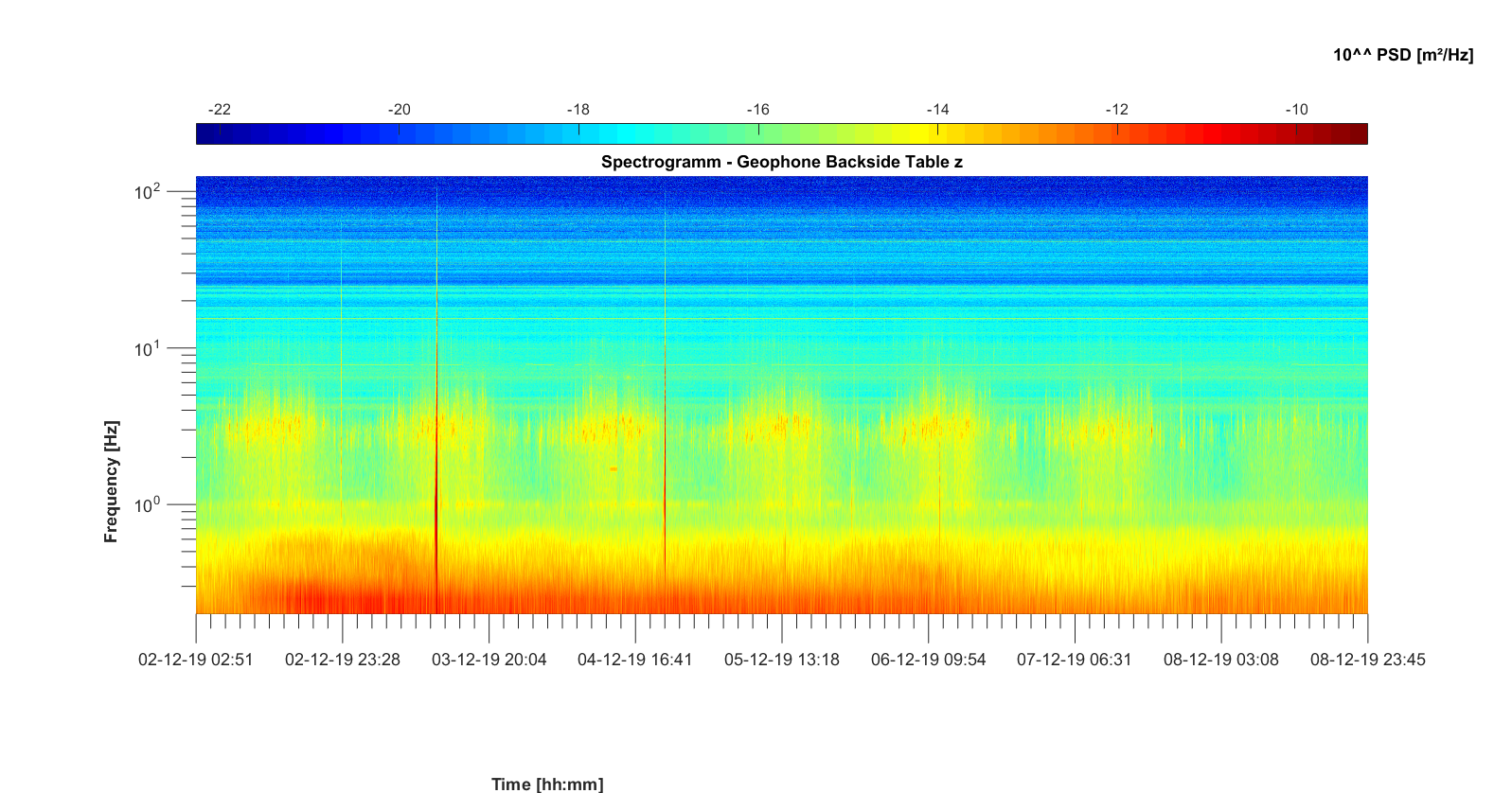This screenshot has width=1512, height=793.
Task: Select the 04-12-19 16:41 time tick label
Action: pos(634,660)
